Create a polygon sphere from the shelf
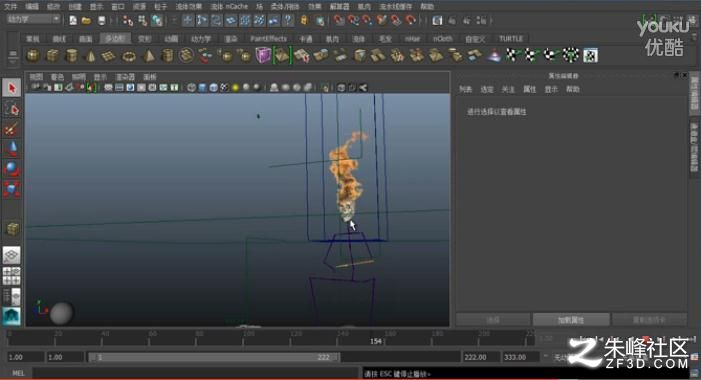The height and width of the screenshot is (380, 701). [x=34, y=56]
